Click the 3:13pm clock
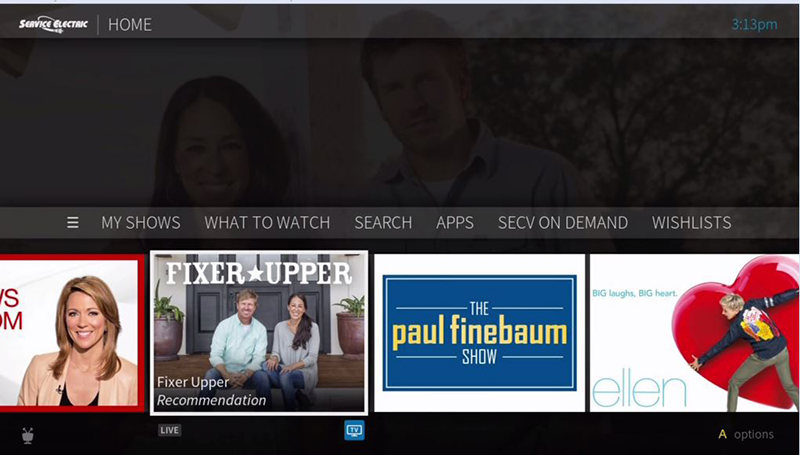Image resolution: width=800 pixels, height=455 pixels. point(754,24)
